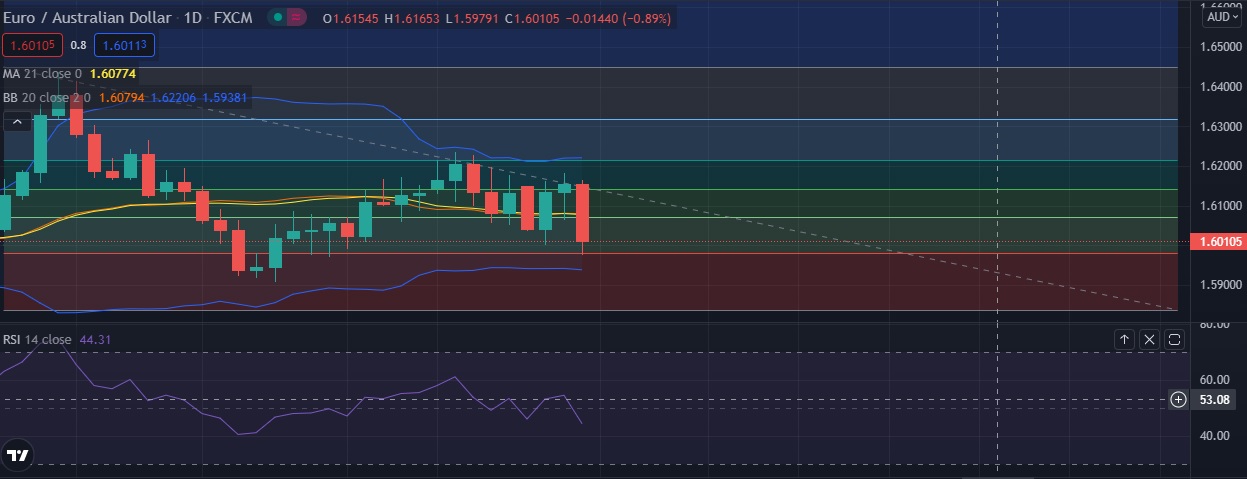Viewport: 1247px width, 479px height.
Task: Move the RSI pane up
Action: point(1124,340)
